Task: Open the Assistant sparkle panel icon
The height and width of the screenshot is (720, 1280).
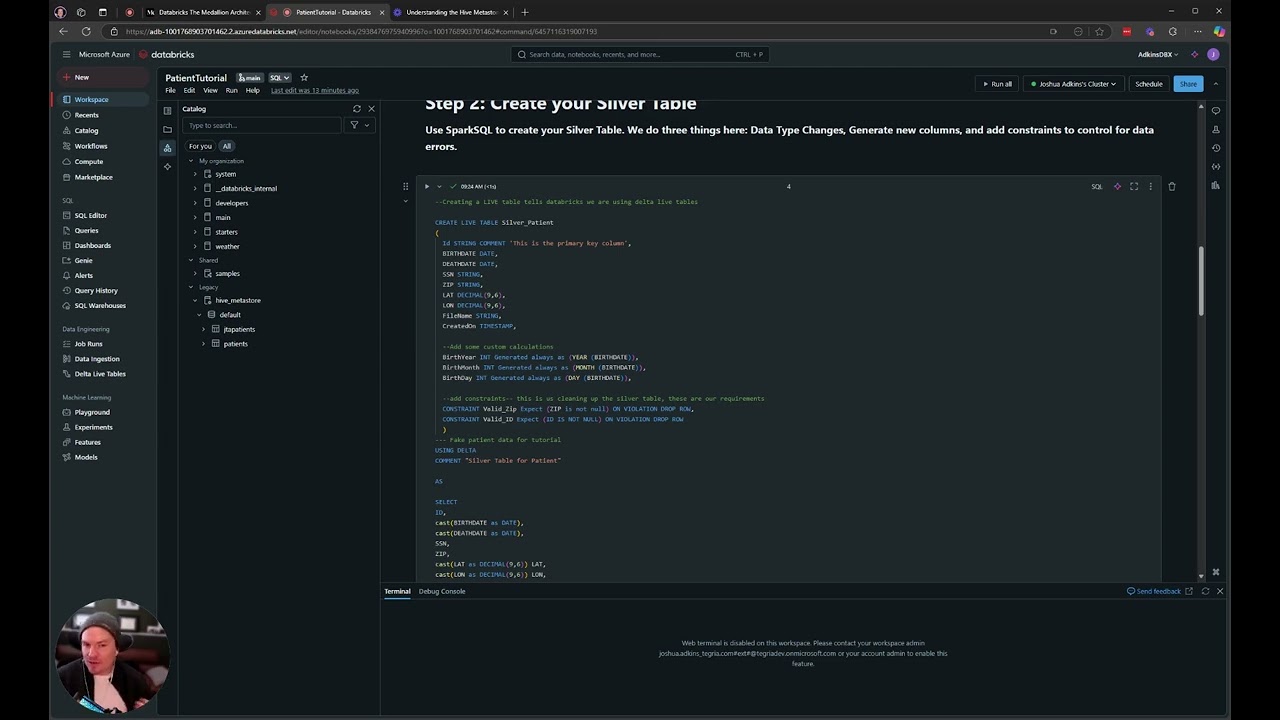Action: [x=167, y=166]
